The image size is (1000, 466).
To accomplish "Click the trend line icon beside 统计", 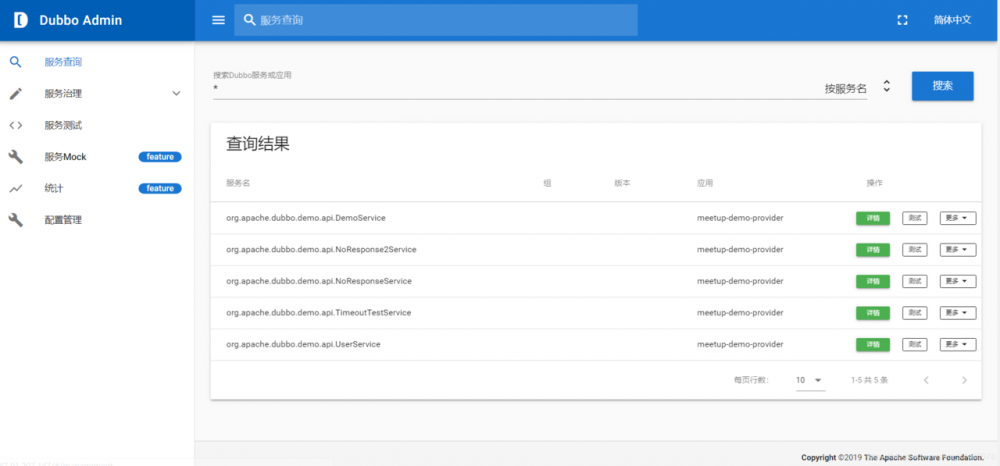I will click(x=16, y=189).
